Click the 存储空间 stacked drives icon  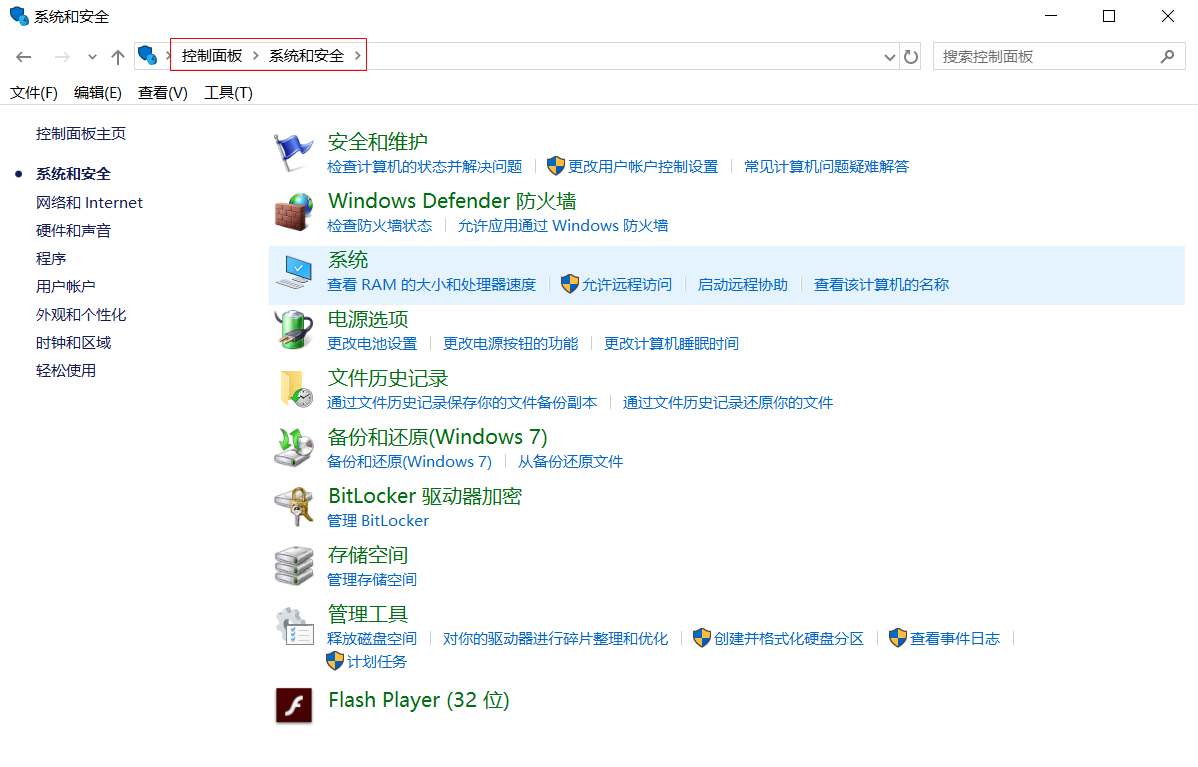point(294,565)
